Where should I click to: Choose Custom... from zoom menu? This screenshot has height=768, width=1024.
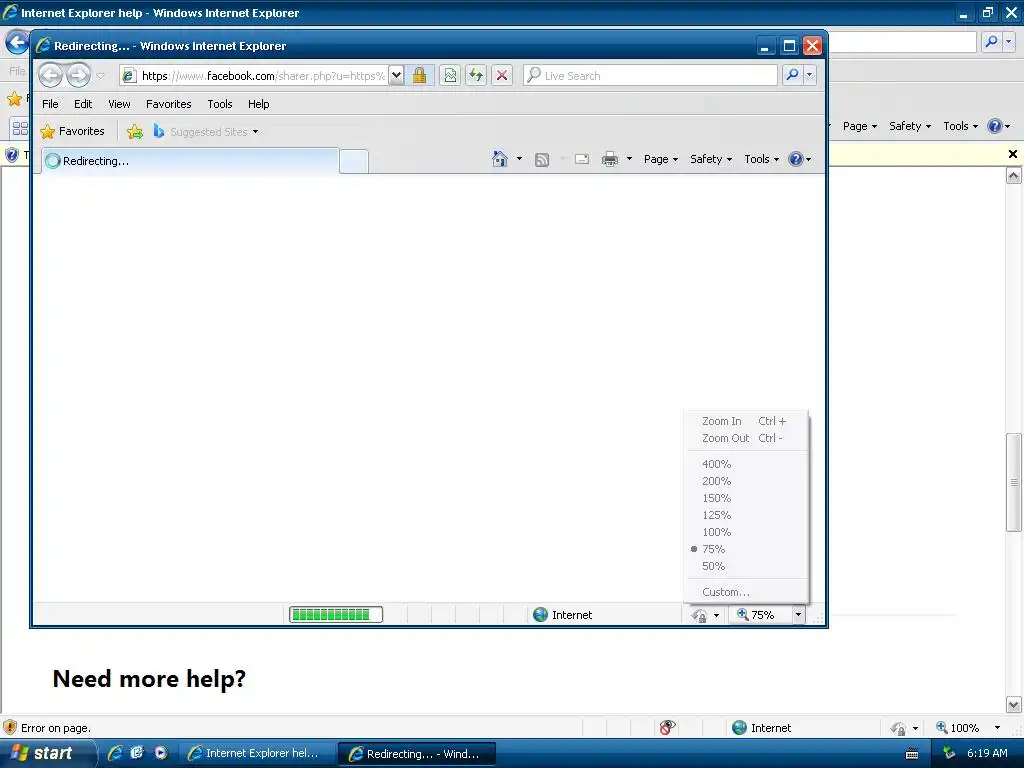point(746,592)
